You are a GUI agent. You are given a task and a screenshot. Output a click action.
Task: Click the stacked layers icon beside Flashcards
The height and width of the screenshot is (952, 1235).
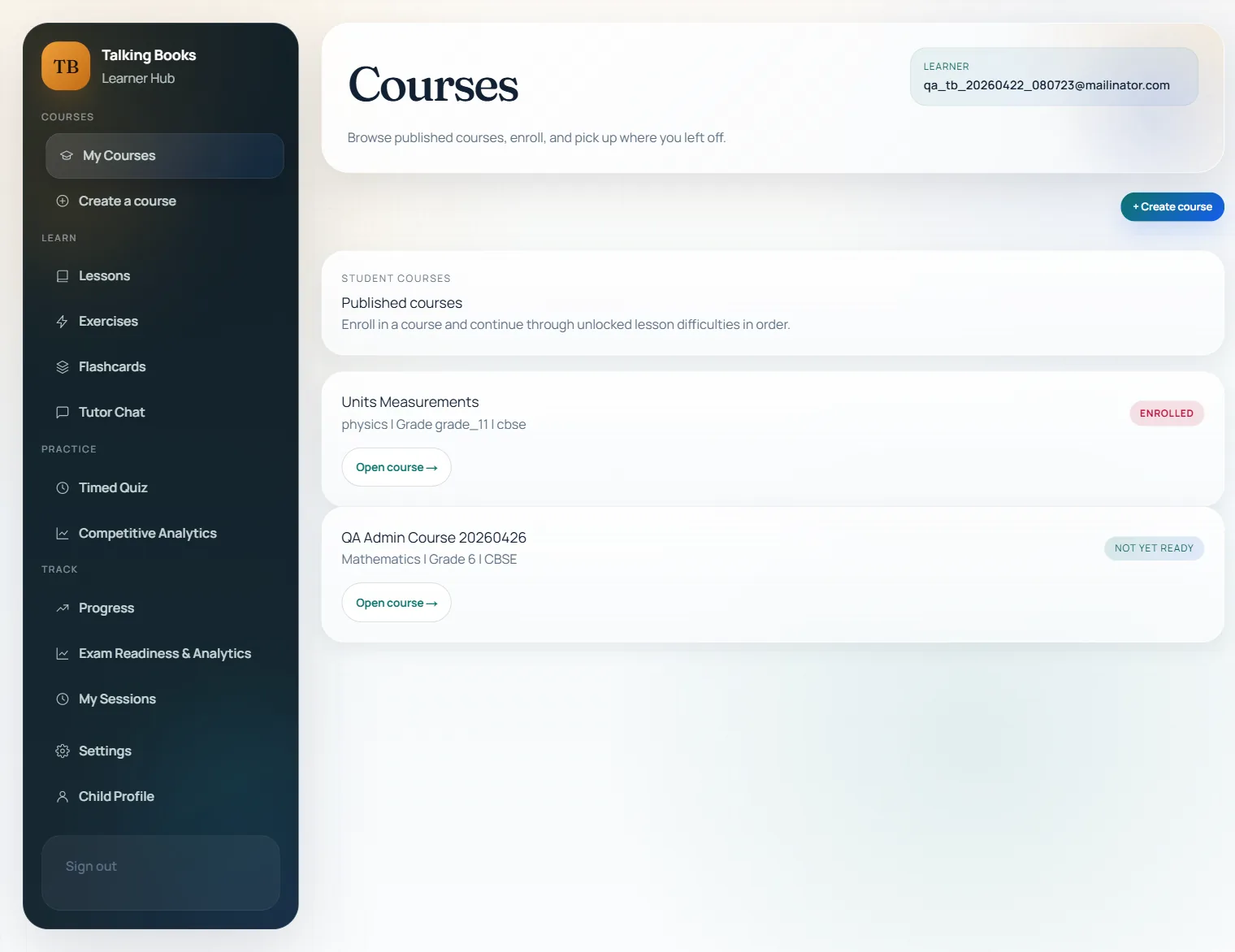pyautogui.click(x=63, y=367)
